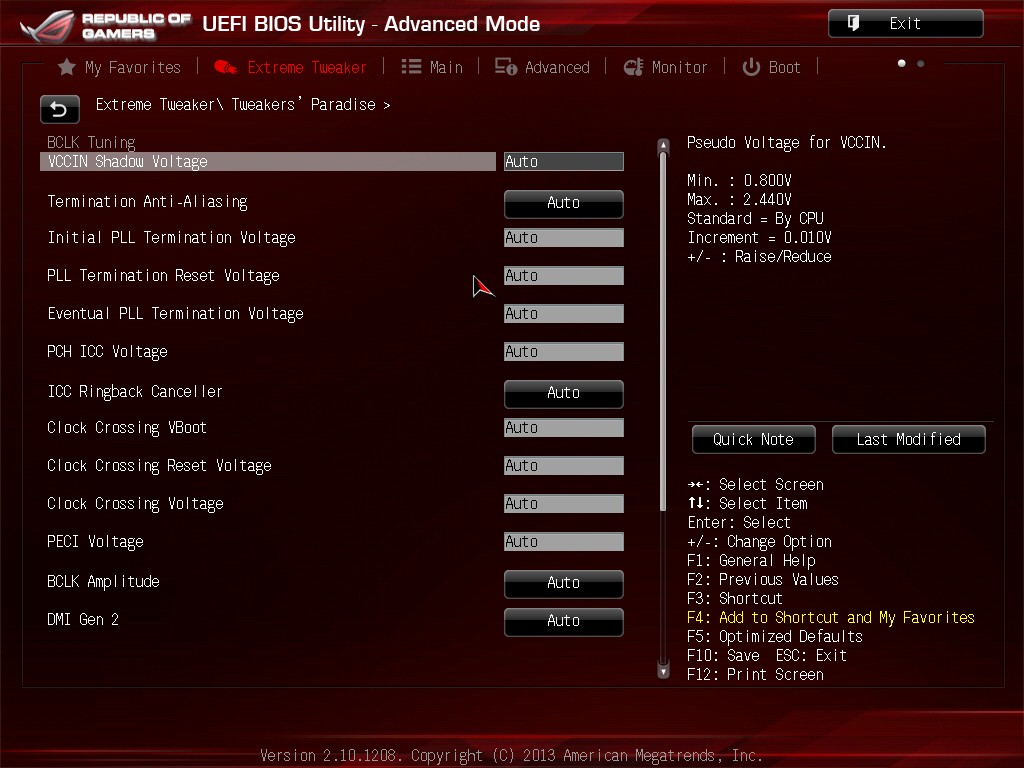This screenshot has height=768, width=1024.
Task: Click the Monitor gauge icon
Action: coord(633,67)
